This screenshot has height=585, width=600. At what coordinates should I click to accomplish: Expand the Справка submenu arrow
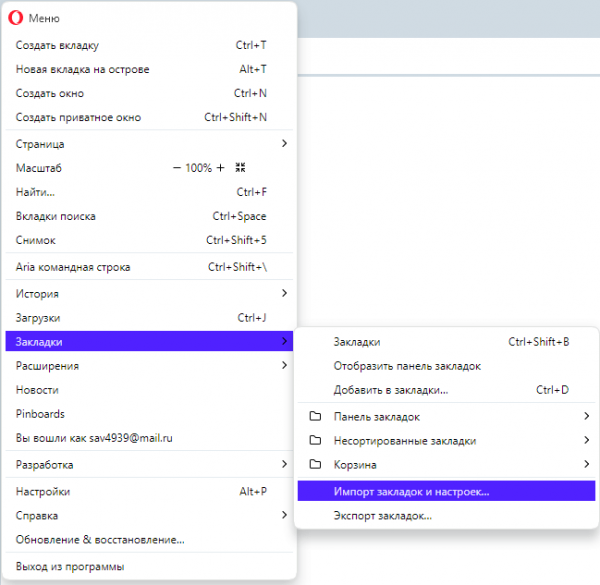coord(284,515)
